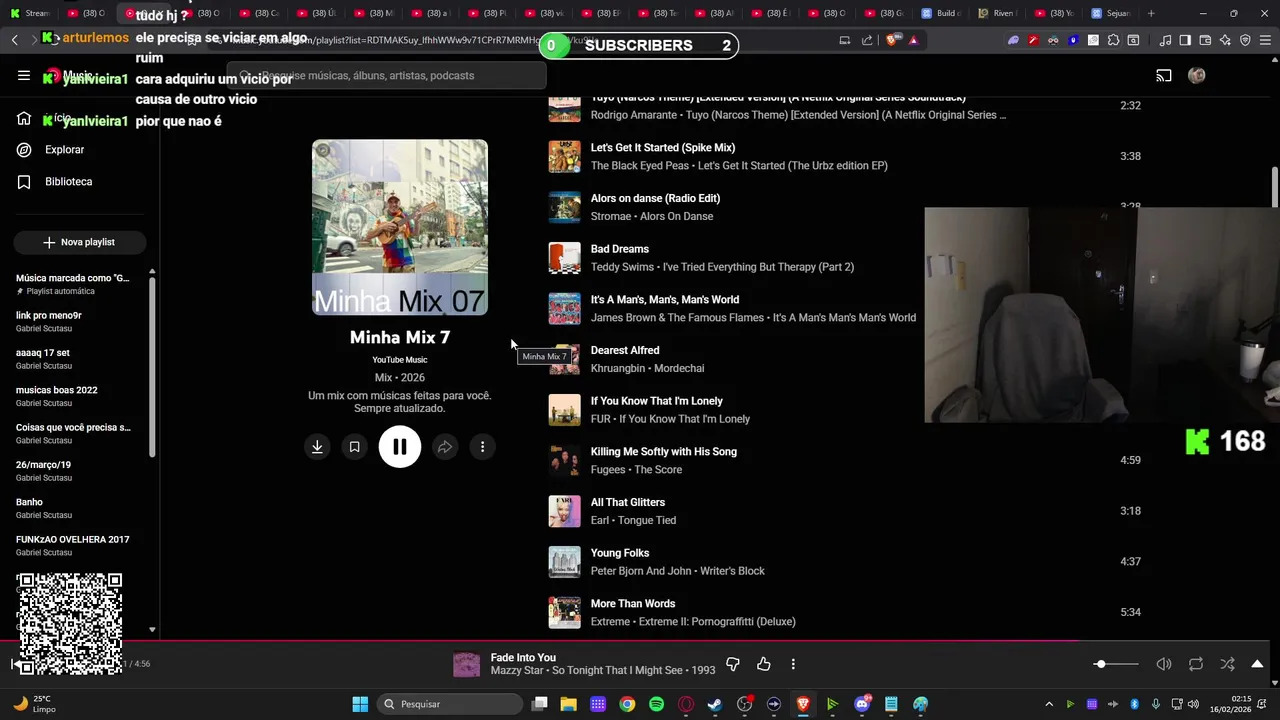This screenshot has height=720, width=1280.
Task: Open Discord from the taskbar
Action: tap(862, 704)
